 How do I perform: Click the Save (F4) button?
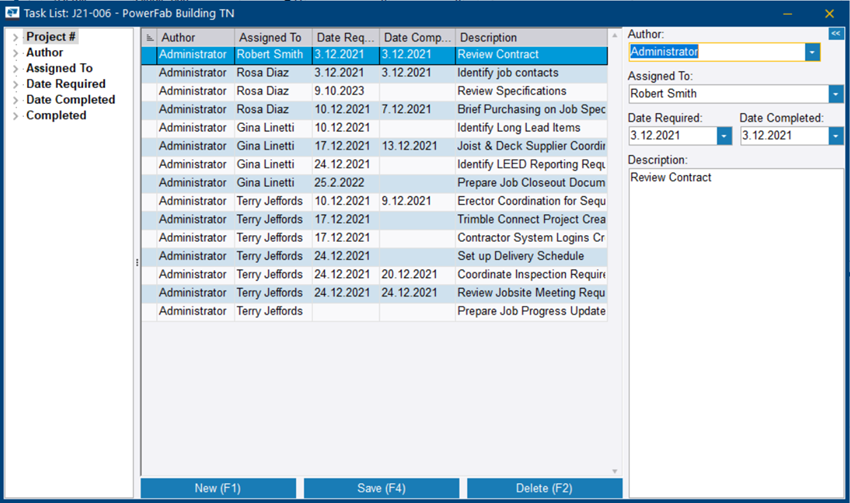381,488
